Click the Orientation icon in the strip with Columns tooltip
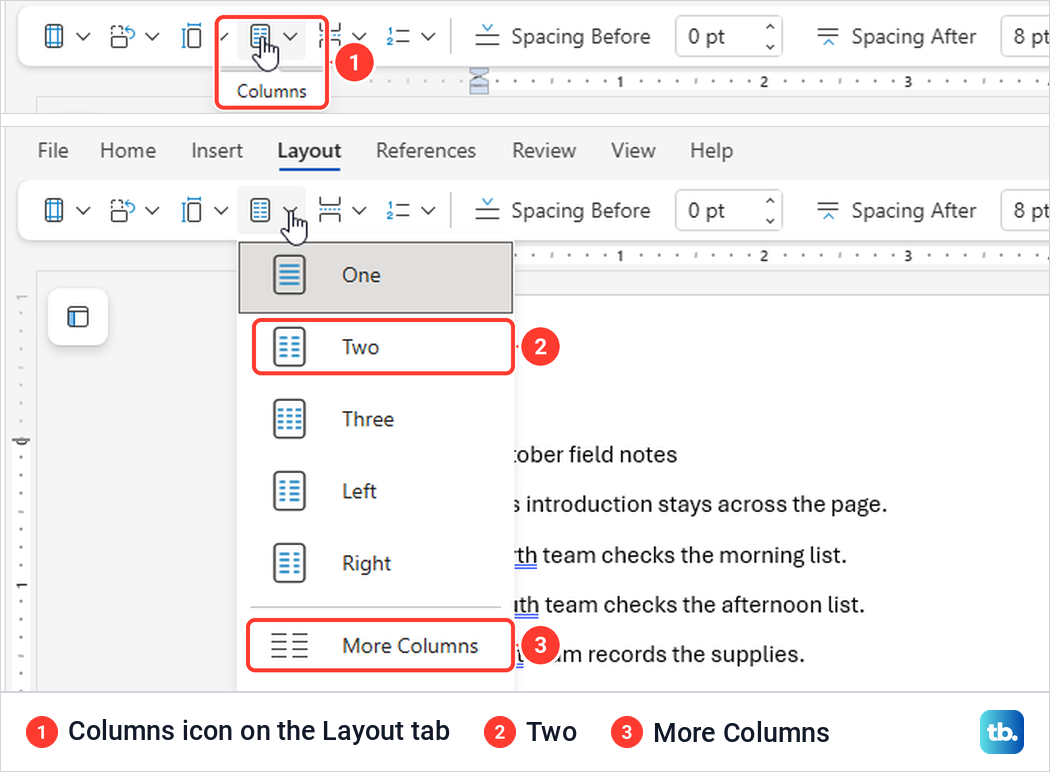 tap(123, 36)
